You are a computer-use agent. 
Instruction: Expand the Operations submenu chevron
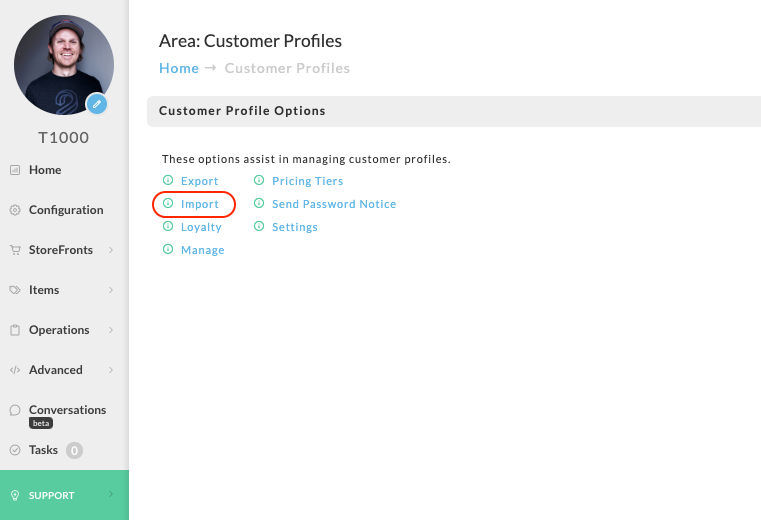coord(111,330)
